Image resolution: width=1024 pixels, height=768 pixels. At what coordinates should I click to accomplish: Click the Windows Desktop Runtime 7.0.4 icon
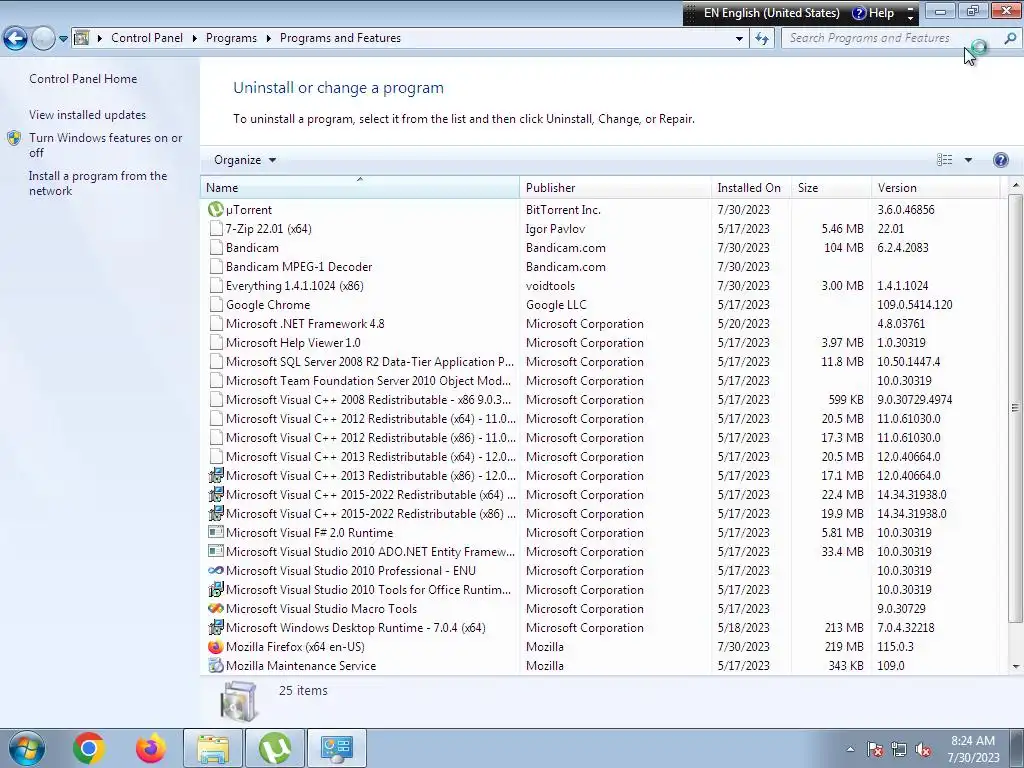tap(216, 628)
